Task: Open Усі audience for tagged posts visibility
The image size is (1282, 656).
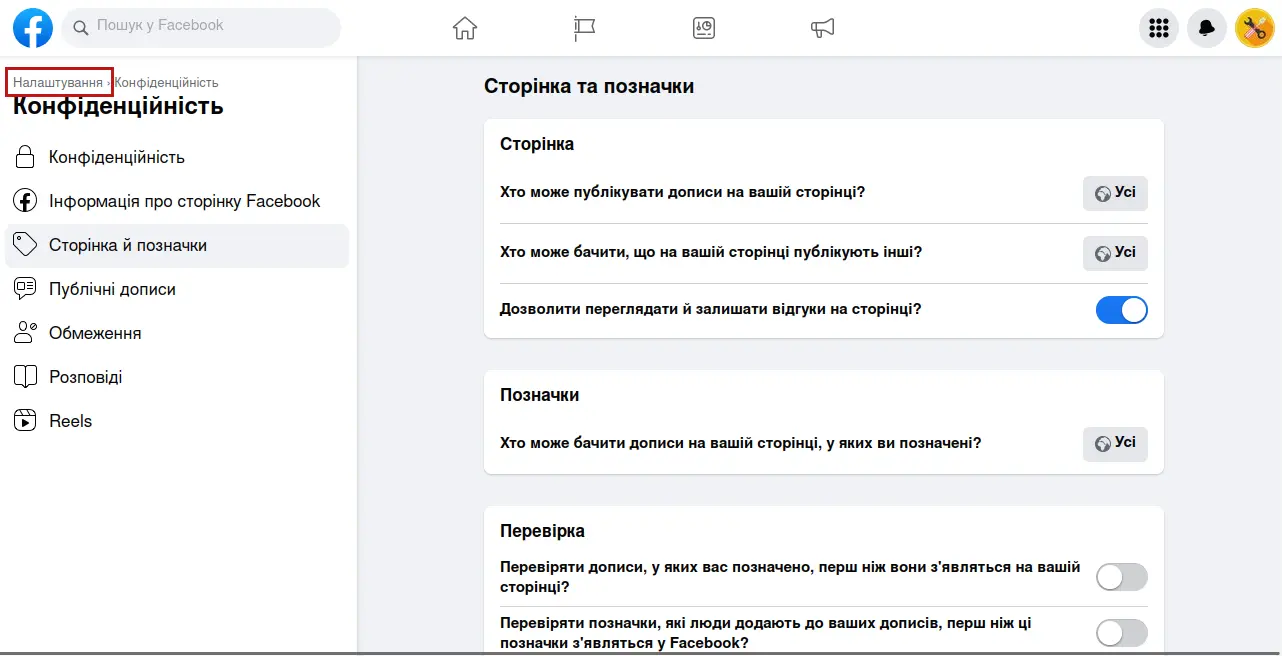Action: [x=1115, y=444]
